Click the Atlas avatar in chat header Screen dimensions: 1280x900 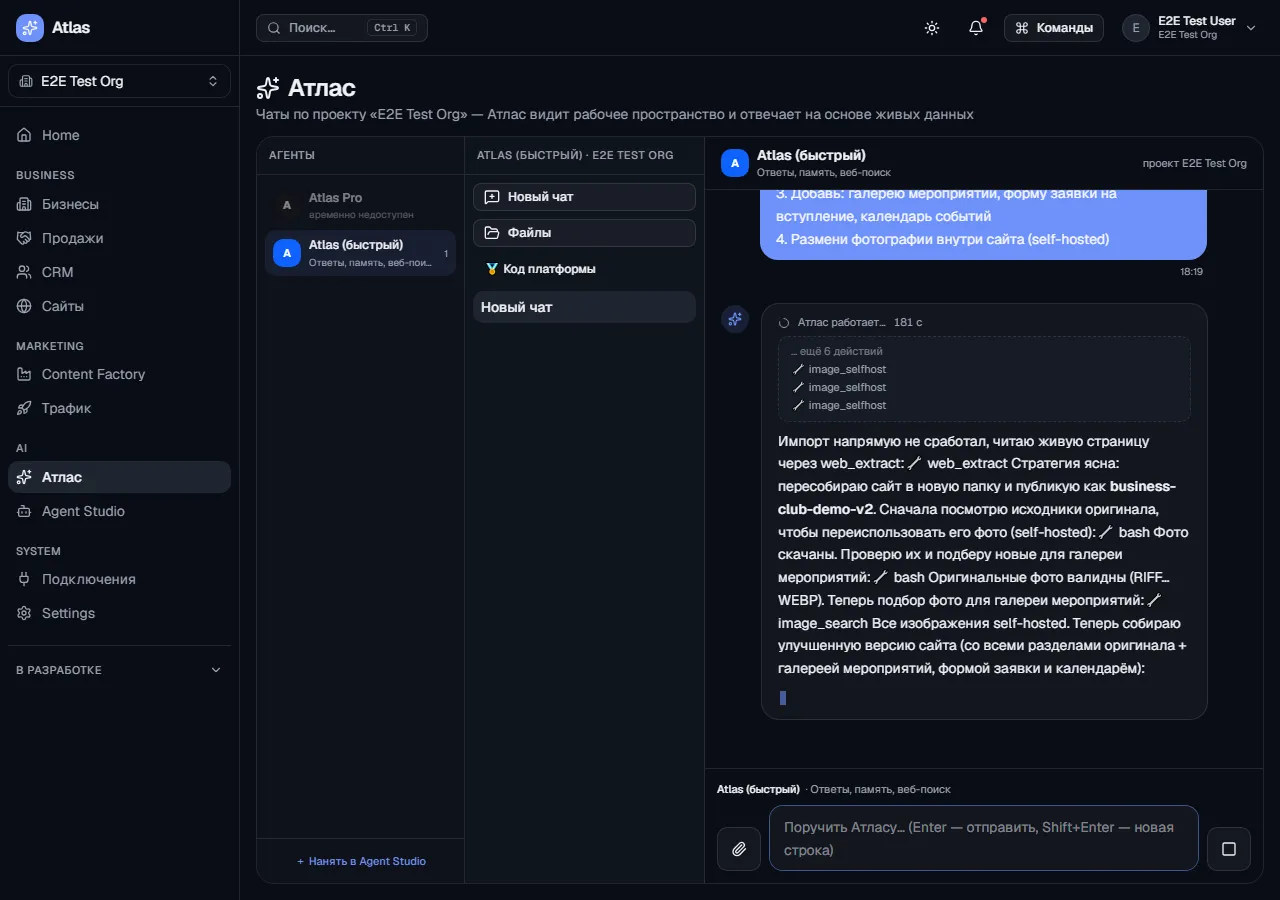tap(735, 163)
